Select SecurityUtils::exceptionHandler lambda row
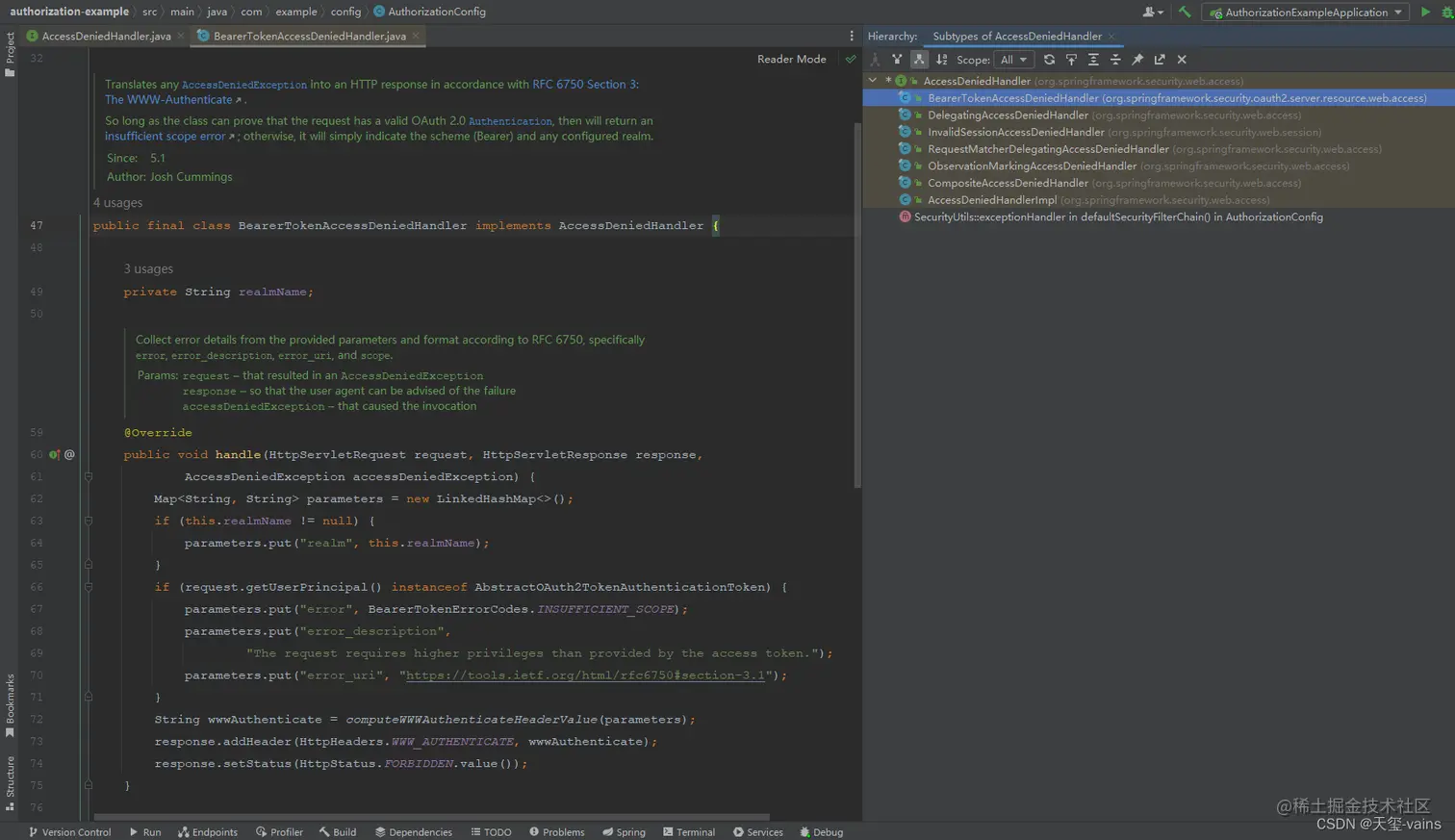 (x=1159, y=216)
